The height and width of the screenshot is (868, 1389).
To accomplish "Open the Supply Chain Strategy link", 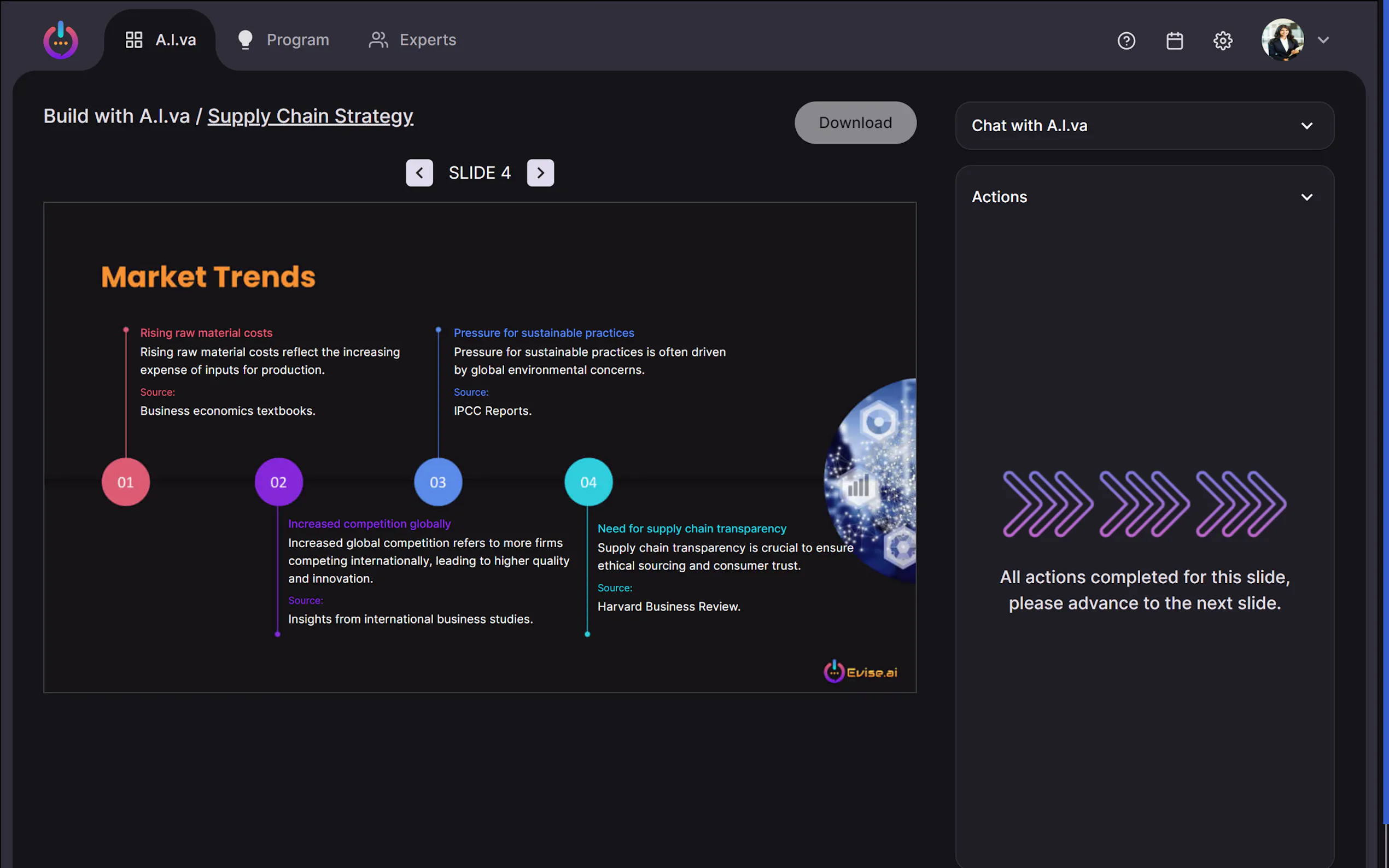I will (x=310, y=116).
